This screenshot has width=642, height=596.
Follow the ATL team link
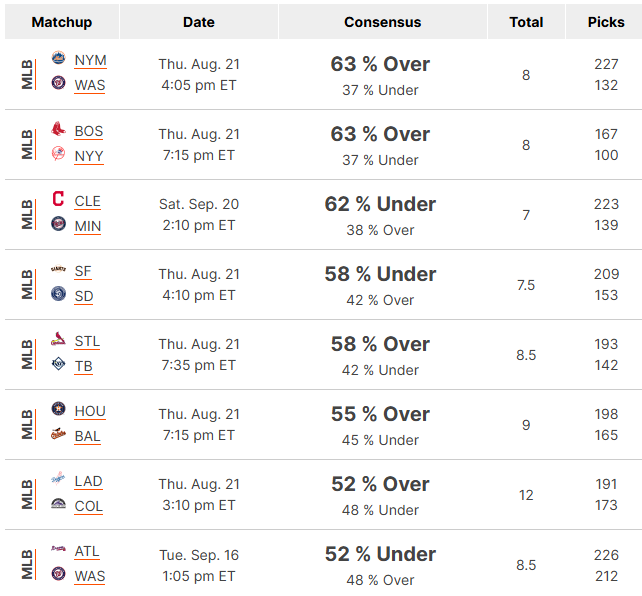(x=87, y=552)
